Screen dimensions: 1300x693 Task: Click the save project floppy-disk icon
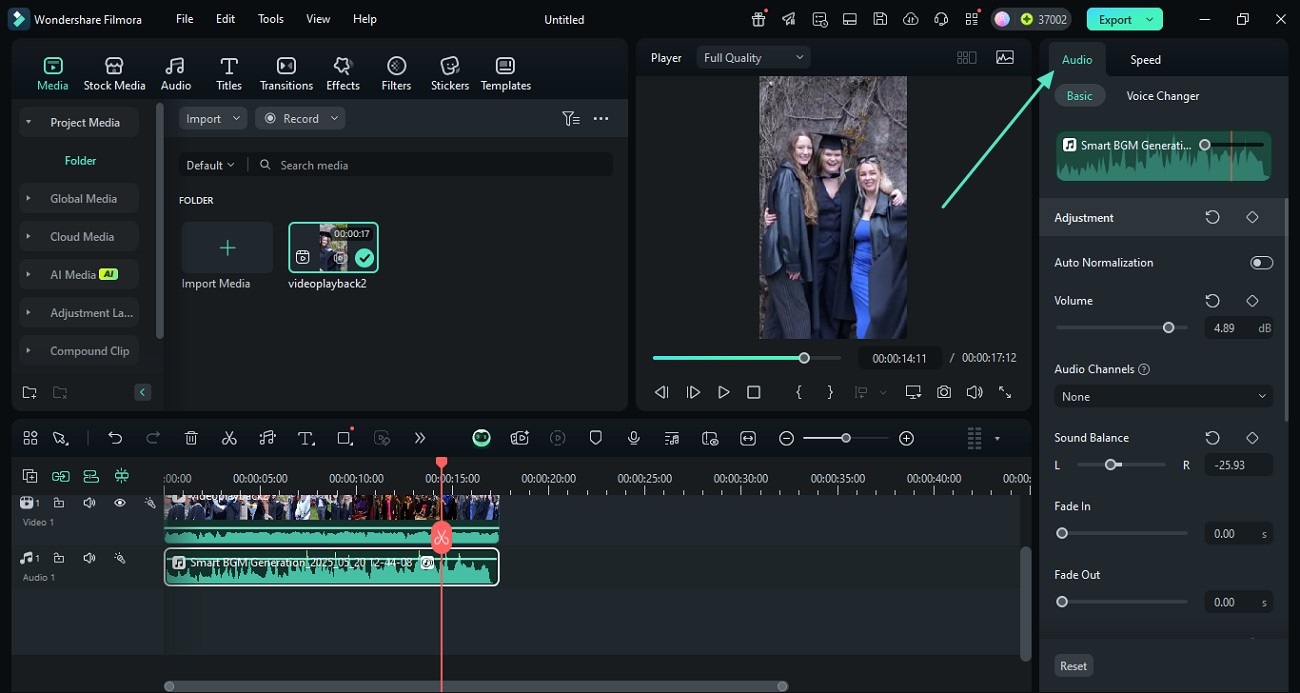tap(880, 19)
